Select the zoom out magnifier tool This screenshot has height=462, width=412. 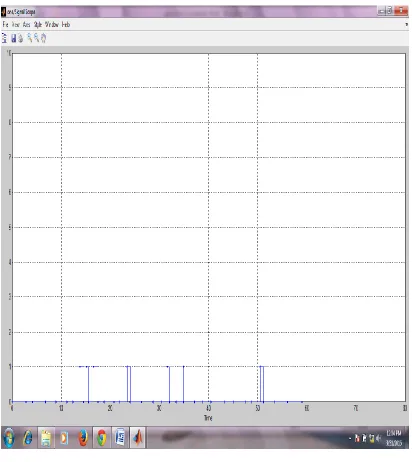(x=36, y=38)
